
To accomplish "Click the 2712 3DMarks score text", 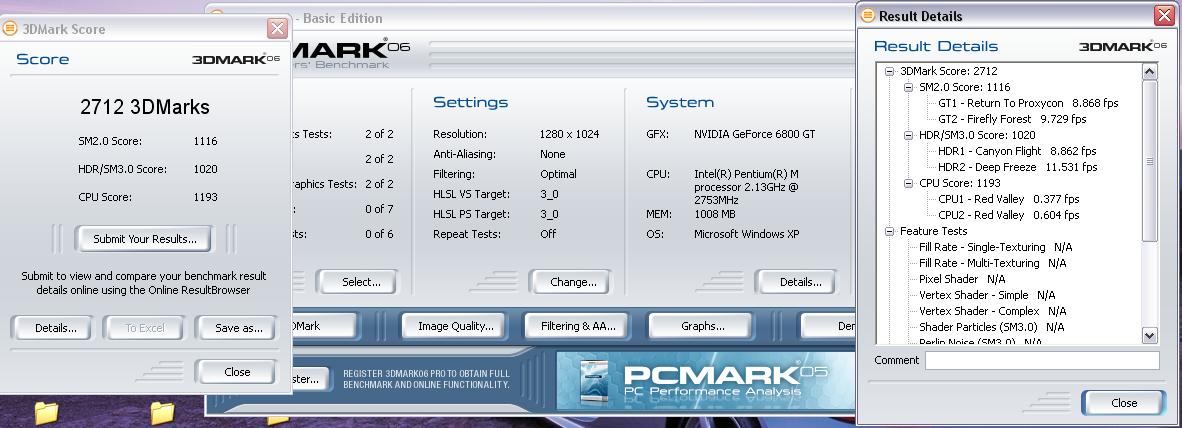I will point(145,107).
